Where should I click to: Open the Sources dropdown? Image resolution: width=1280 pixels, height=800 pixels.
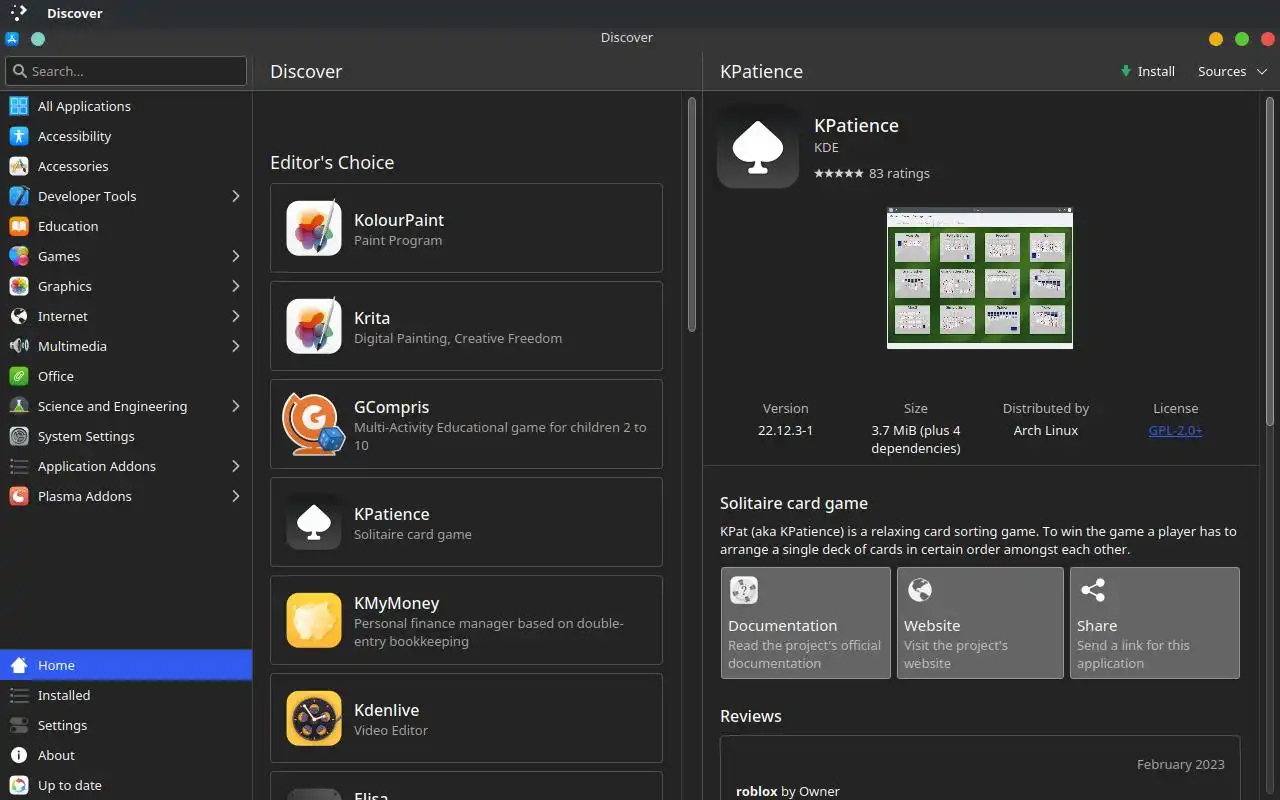click(x=1232, y=71)
